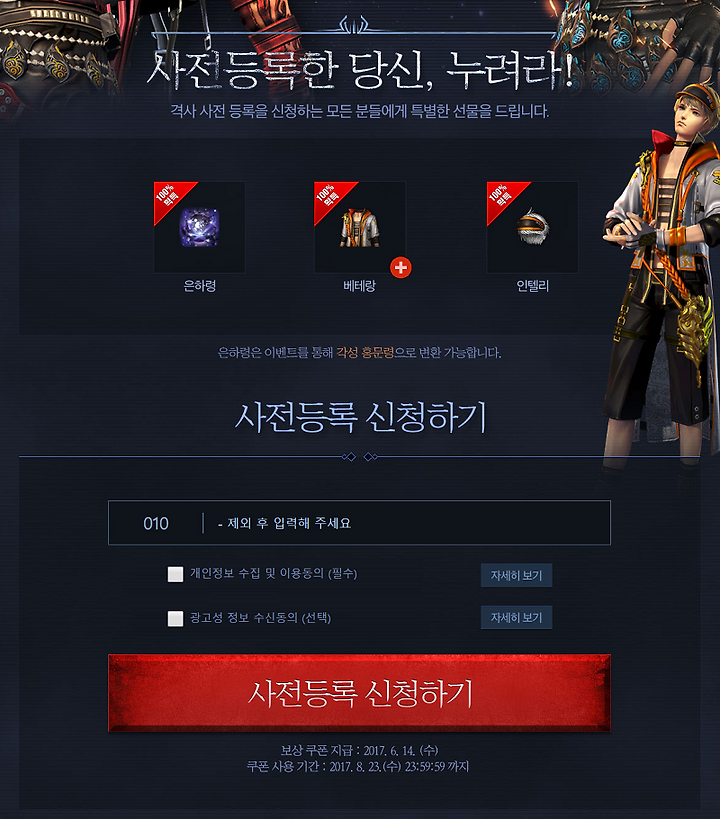Toggle consent via 개인정보 수집 label text
This screenshot has height=819, width=720.
click(273, 574)
